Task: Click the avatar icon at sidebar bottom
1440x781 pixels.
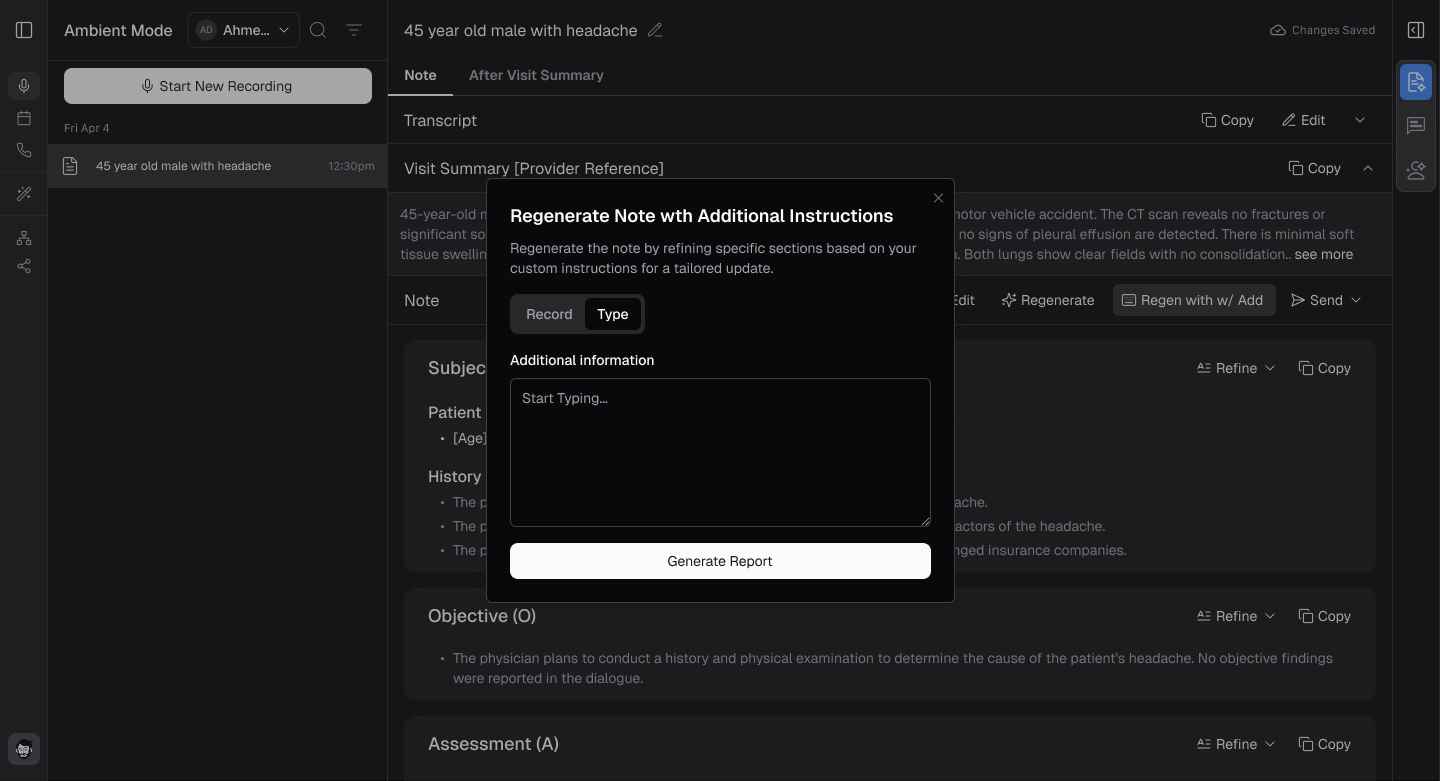Action: click(x=24, y=749)
